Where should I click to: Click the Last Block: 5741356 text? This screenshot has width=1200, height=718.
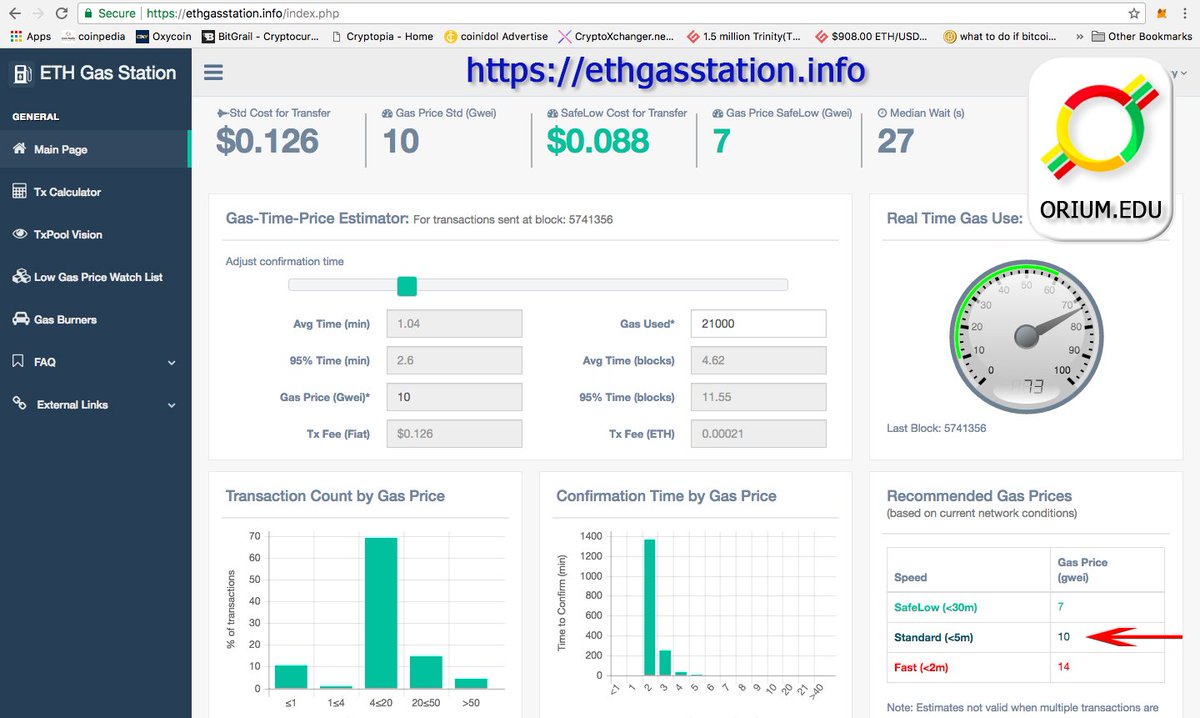936,428
